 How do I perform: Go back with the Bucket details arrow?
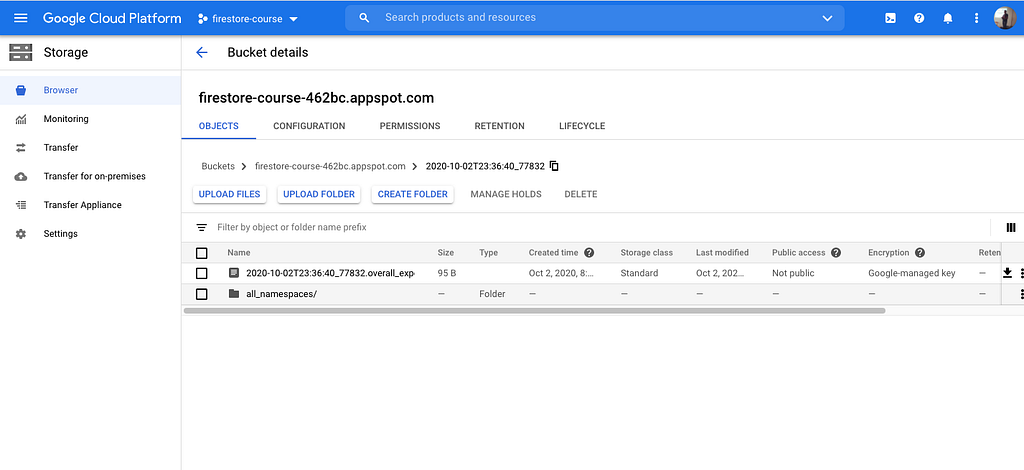[x=202, y=52]
